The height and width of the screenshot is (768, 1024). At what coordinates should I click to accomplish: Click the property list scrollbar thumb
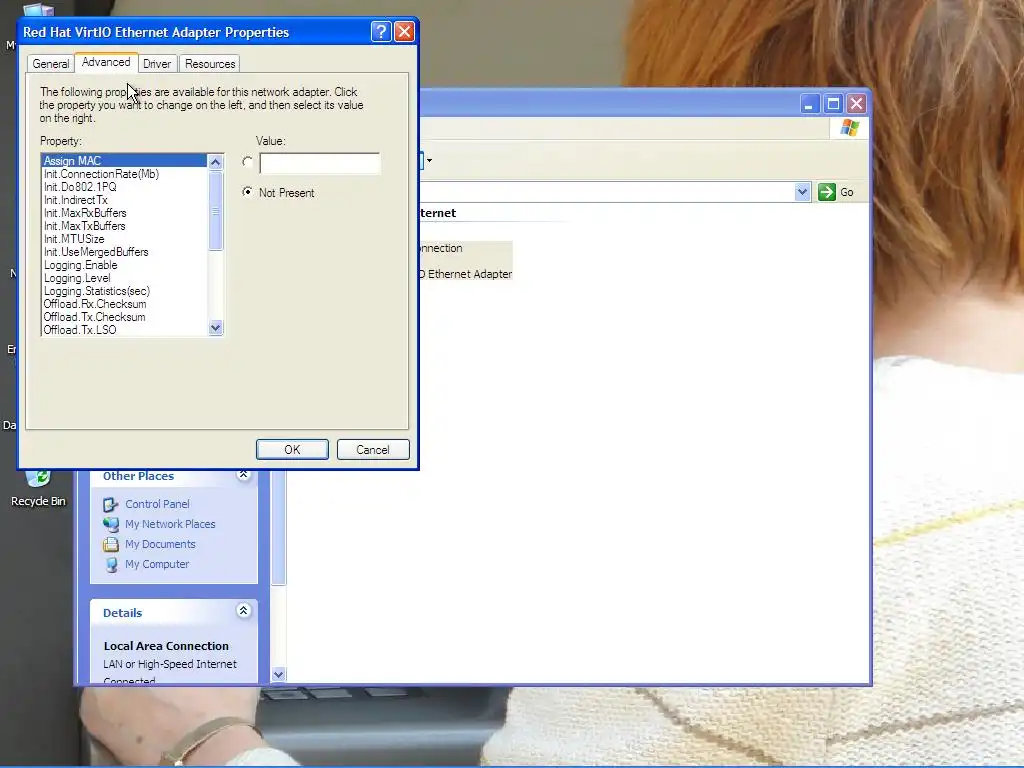click(216, 210)
